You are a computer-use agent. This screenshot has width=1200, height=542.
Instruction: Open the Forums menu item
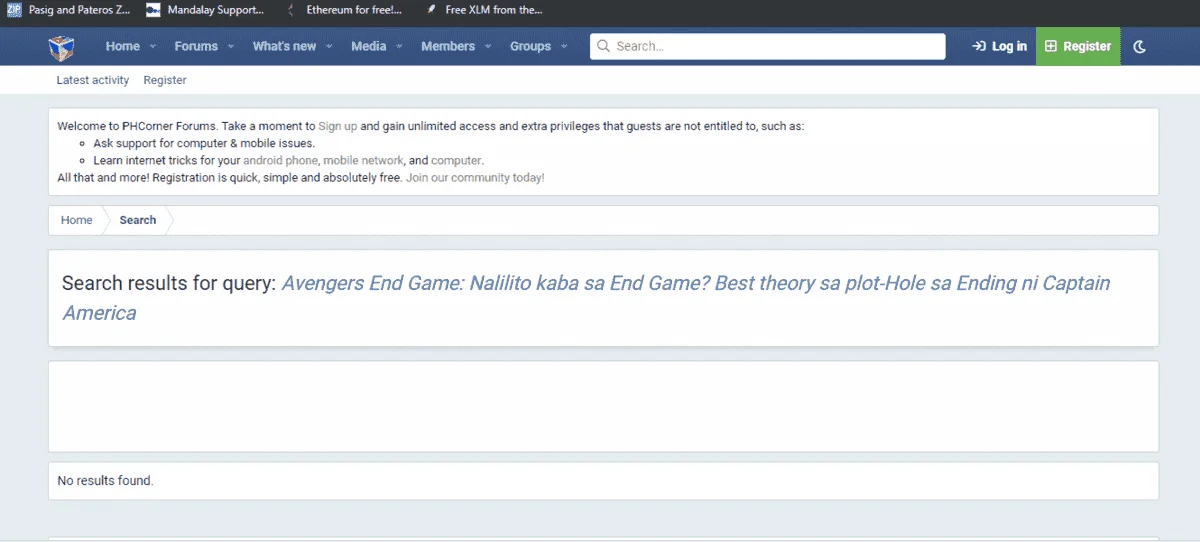(x=196, y=46)
